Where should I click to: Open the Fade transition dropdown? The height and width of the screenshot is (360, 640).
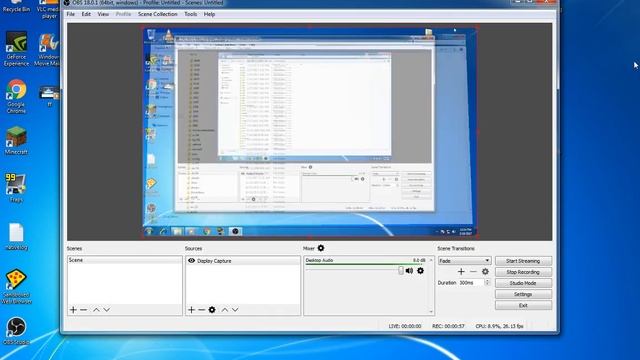(464, 260)
